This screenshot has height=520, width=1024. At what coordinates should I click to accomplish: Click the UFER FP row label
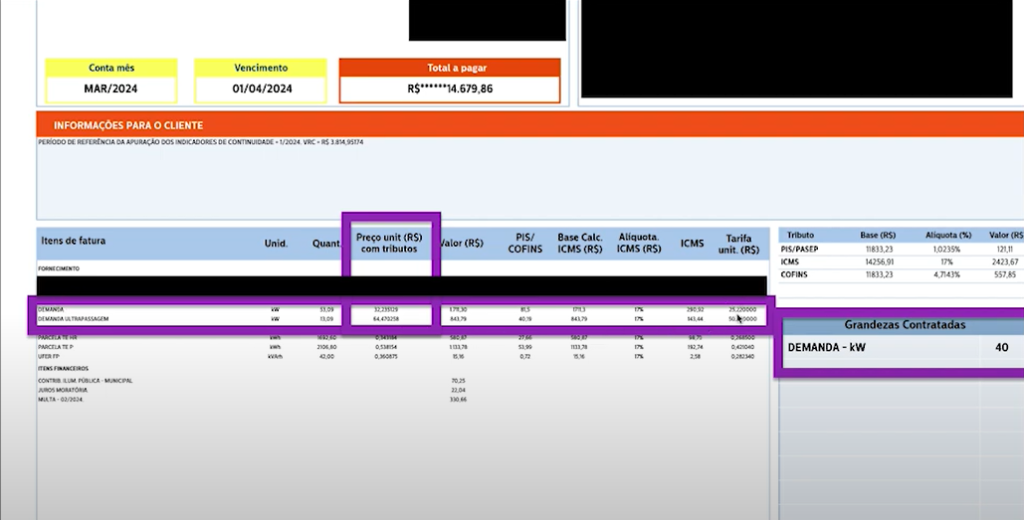tap(48, 357)
